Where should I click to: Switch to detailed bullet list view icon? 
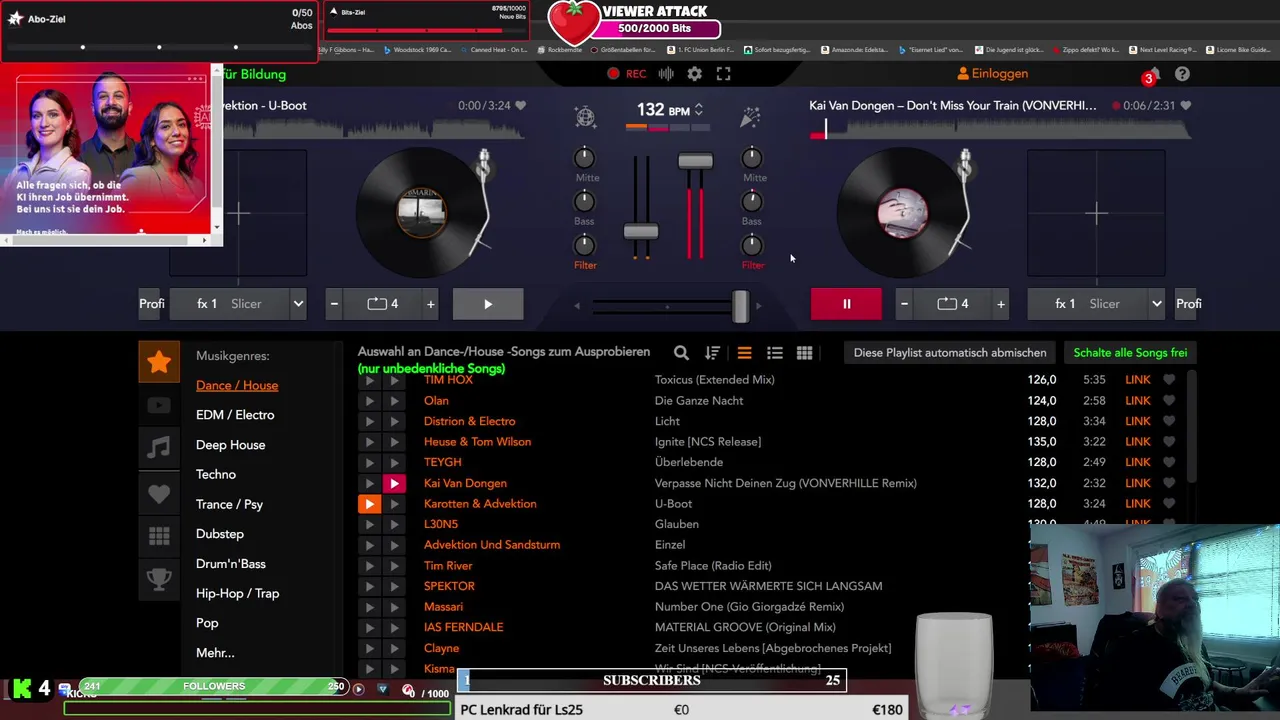774,353
